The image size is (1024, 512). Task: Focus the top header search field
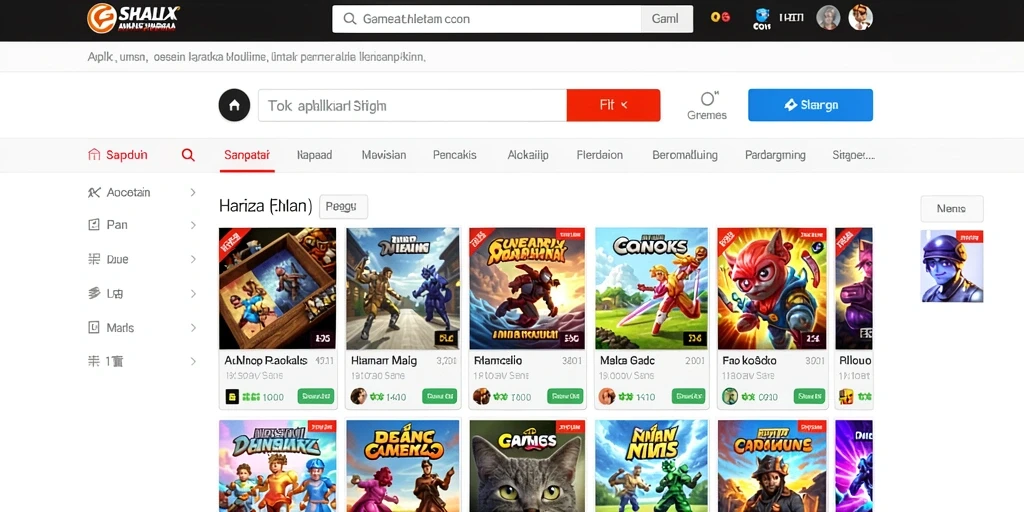point(487,19)
